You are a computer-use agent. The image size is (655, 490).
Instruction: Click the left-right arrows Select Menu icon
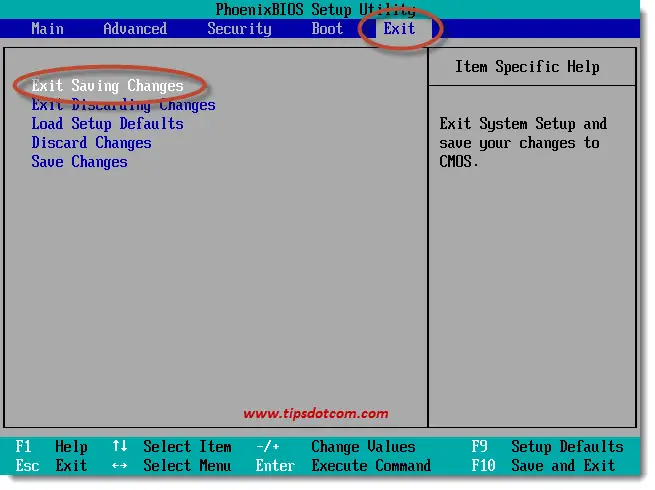pyautogui.click(x=119, y=465)
